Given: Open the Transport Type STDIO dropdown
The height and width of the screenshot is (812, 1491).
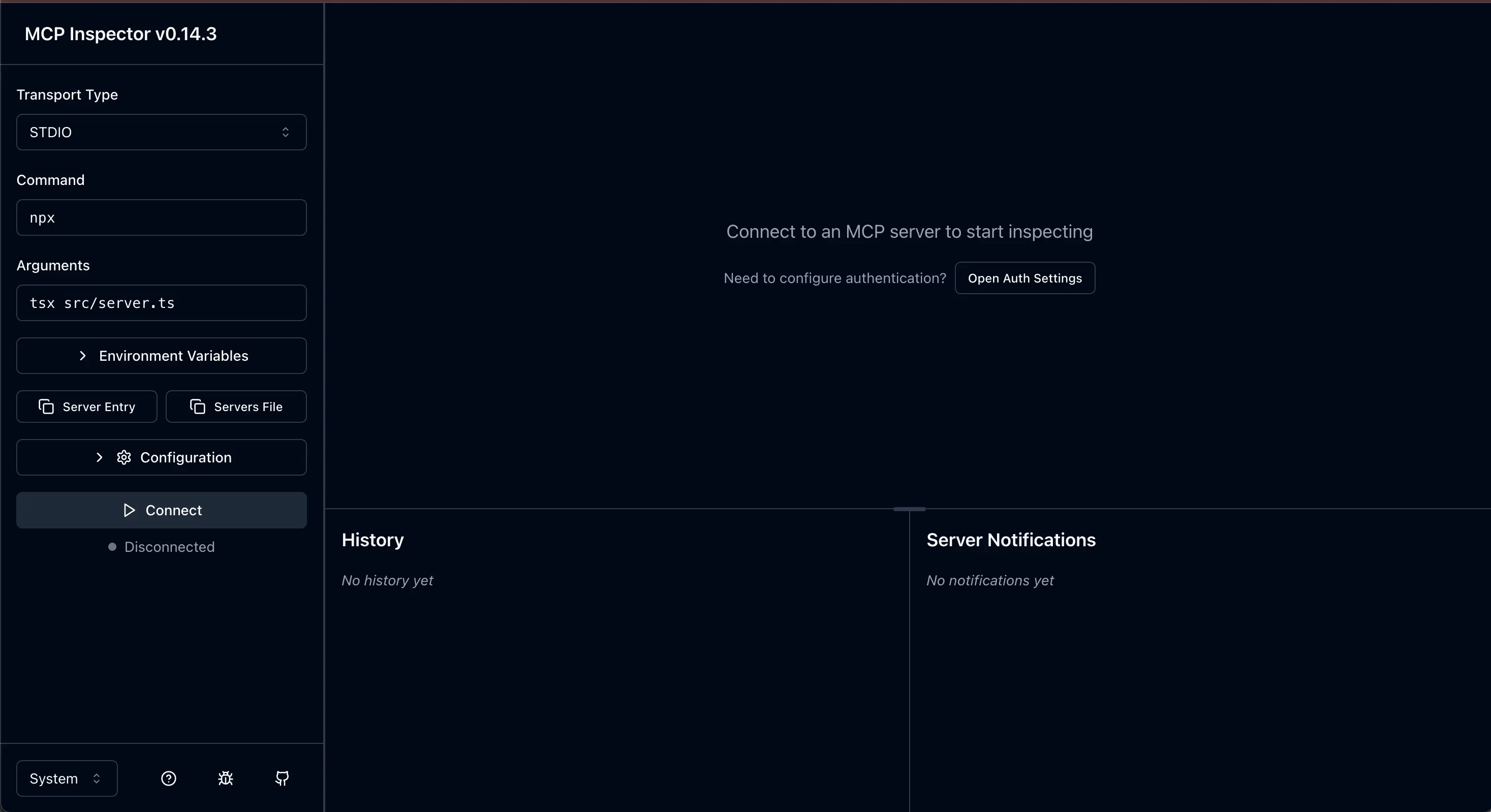Looking at the screenshot, I should 162,132.
